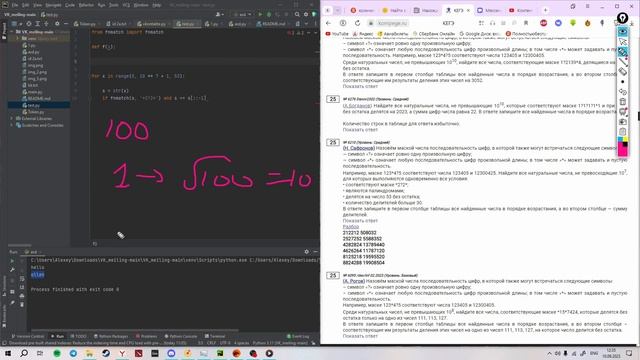Pick the magenta color swatch in annotation toolbar
640x360 pixels.
point(622,150)
